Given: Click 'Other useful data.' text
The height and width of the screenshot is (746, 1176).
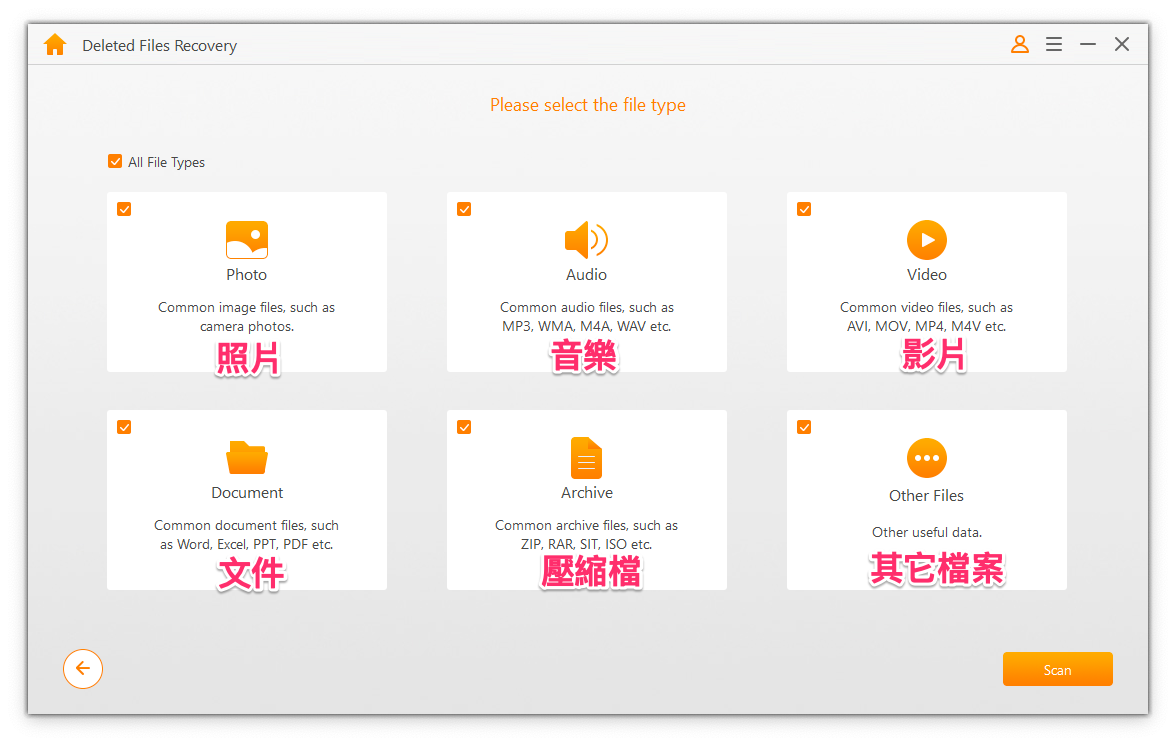Looking at the screenshot, I should tap(926, 532).
